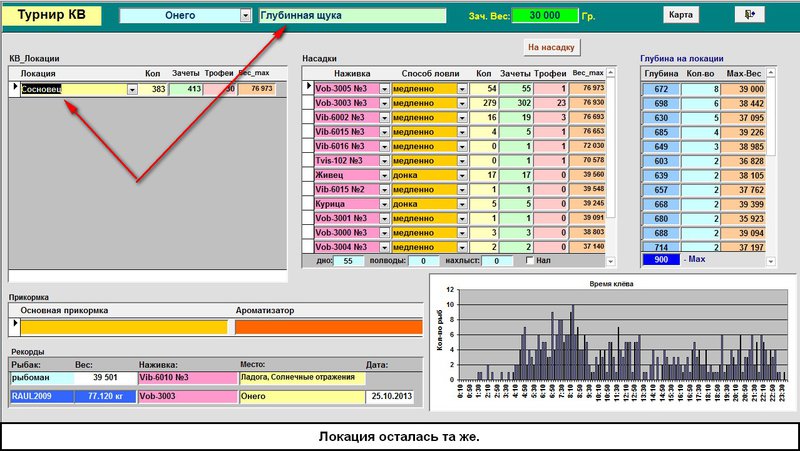Click the нахлыст value field

coord(497,261)
